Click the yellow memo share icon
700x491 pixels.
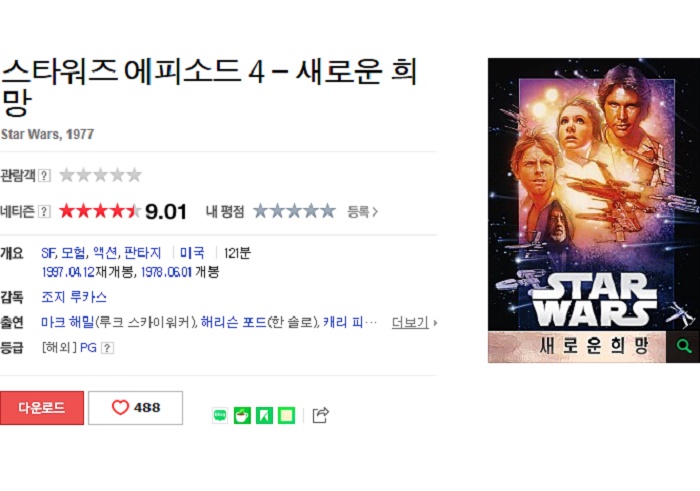(286, 416)
